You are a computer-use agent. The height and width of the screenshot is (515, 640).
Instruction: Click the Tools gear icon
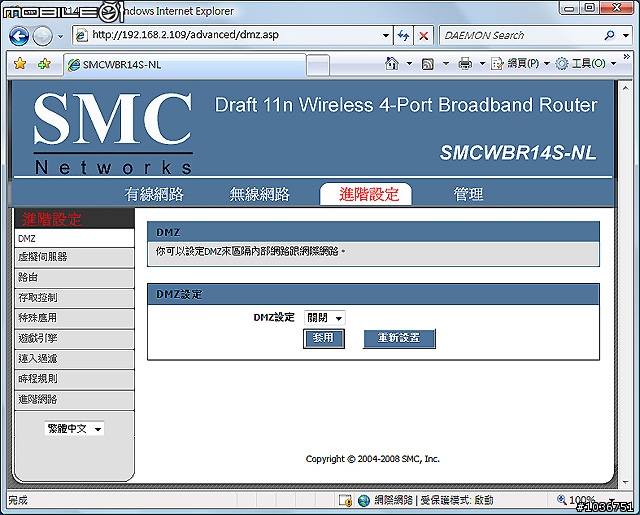click(562, 64)
